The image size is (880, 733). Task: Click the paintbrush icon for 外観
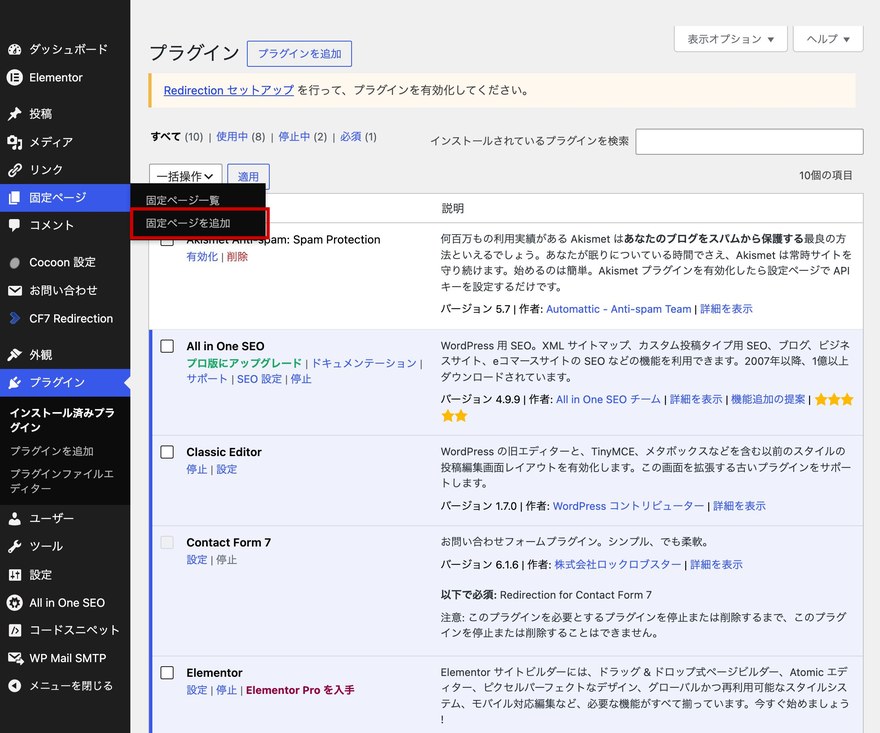pos(15,355)
